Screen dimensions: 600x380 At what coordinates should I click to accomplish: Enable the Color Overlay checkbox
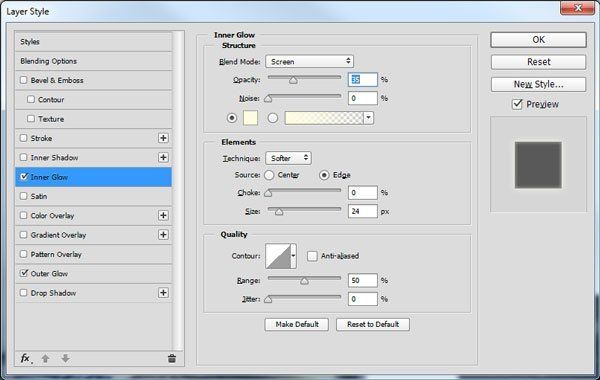pos(24,215)
